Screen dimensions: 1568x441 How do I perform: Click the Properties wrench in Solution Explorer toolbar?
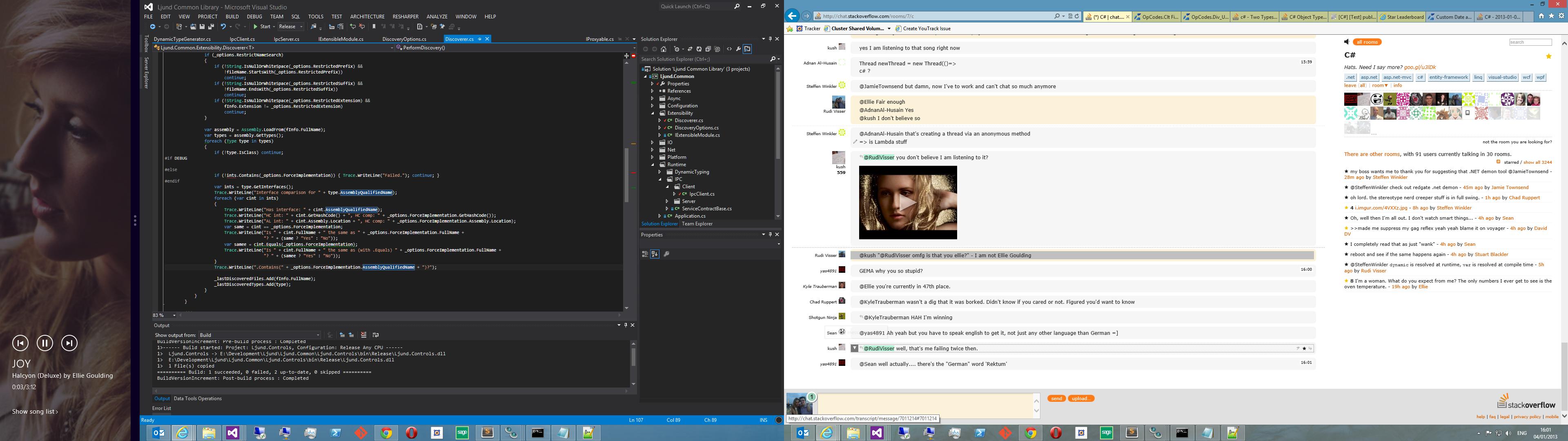[x=738, y=49]
